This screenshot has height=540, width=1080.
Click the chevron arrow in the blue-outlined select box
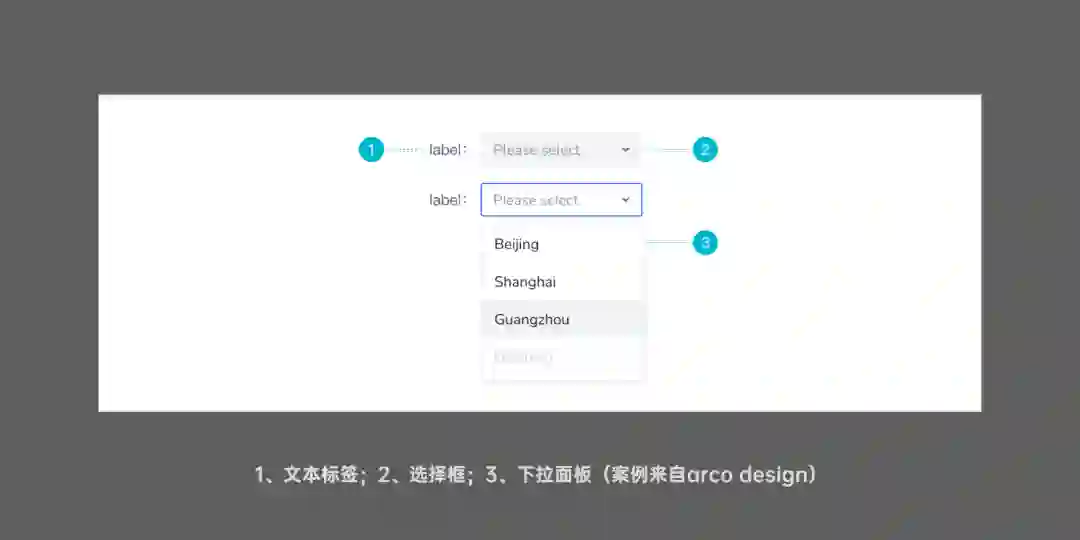[x=625, y=200]
